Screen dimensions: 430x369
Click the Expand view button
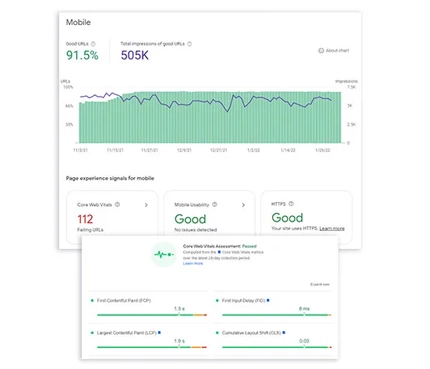320,284
